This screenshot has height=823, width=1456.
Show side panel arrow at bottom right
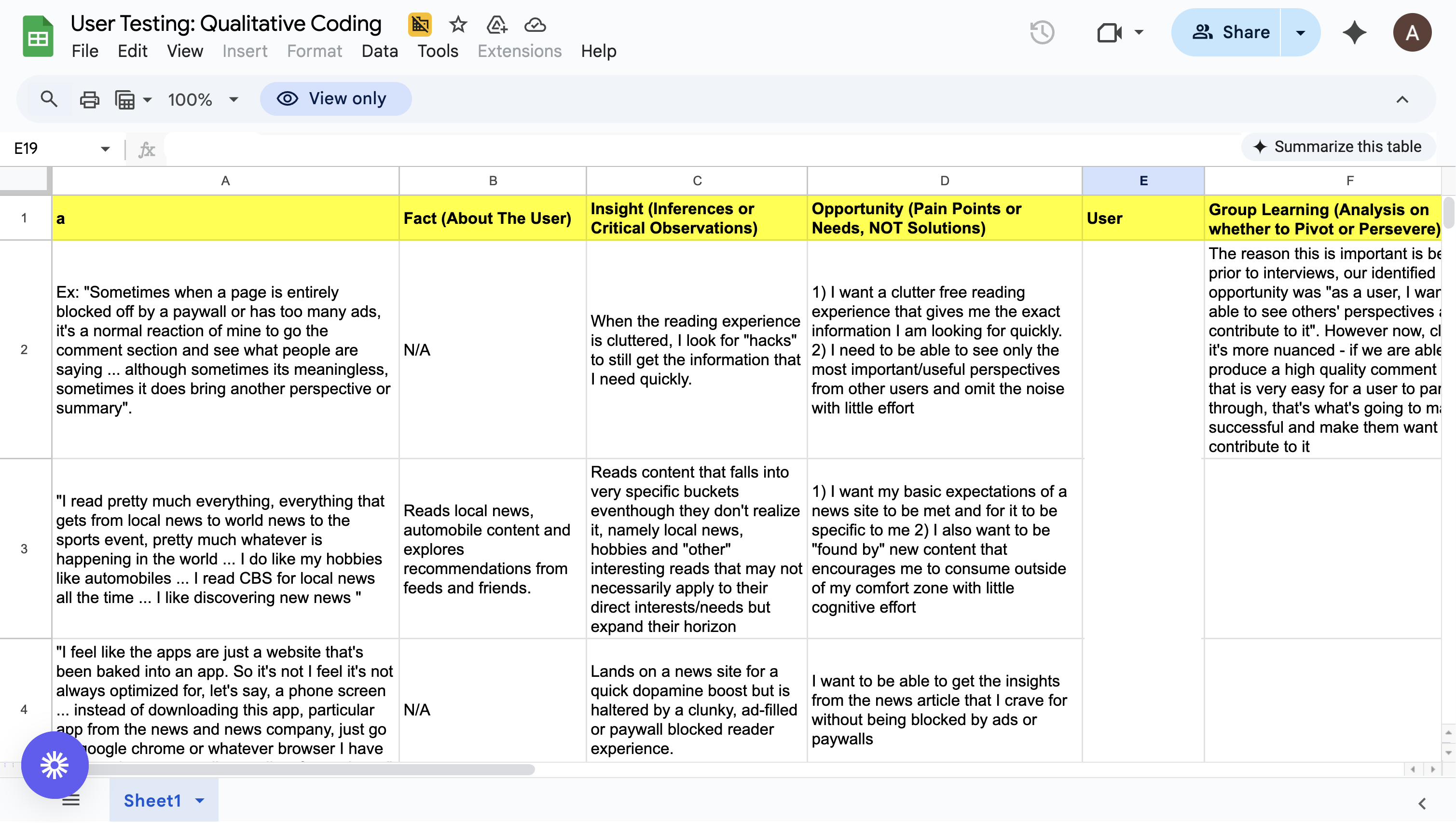coord(1422,803)
